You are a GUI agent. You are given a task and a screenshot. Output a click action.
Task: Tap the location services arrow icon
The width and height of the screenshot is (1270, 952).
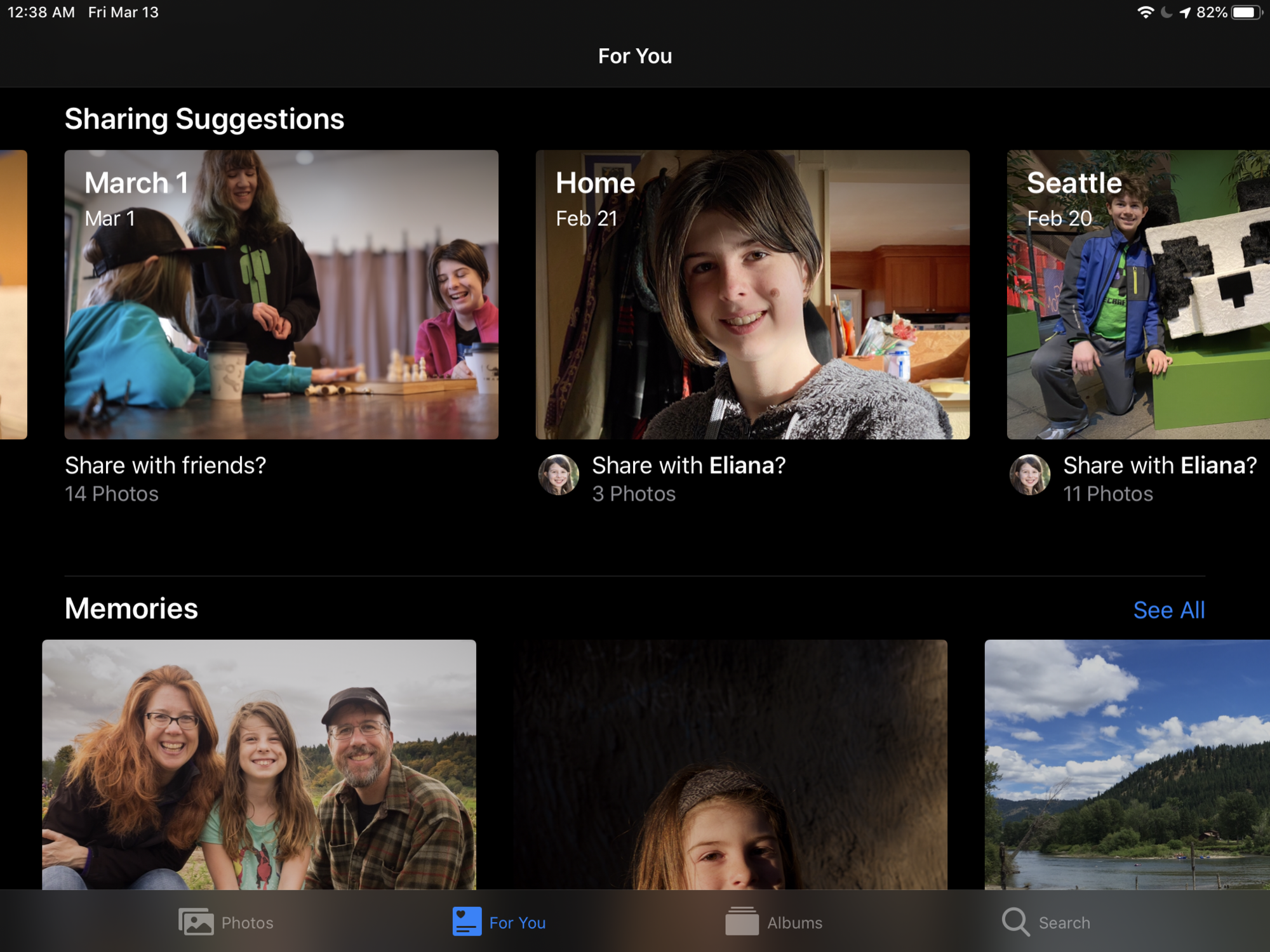(1185, 13)
